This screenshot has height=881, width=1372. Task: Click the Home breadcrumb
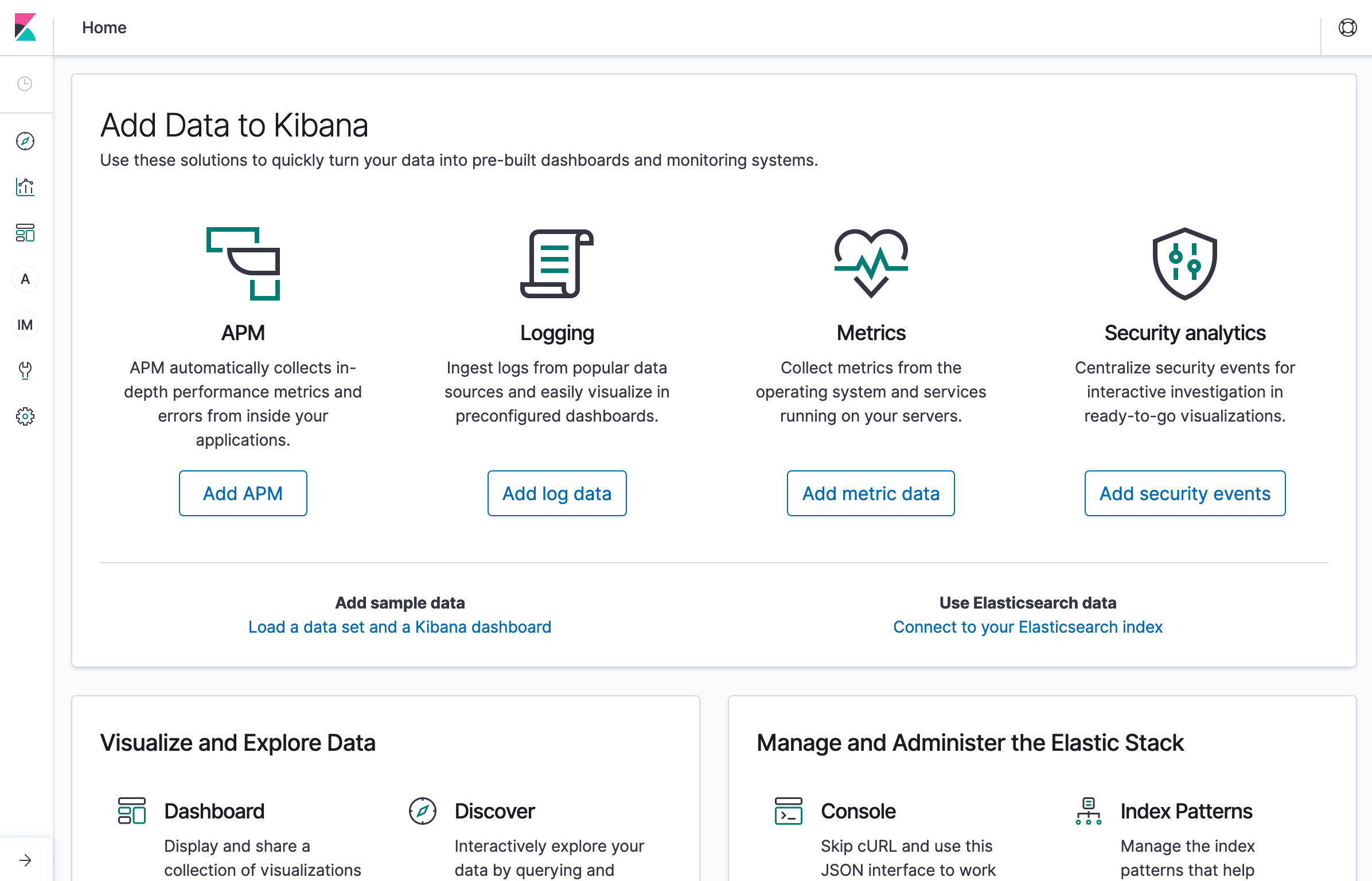tap(104, 28)
